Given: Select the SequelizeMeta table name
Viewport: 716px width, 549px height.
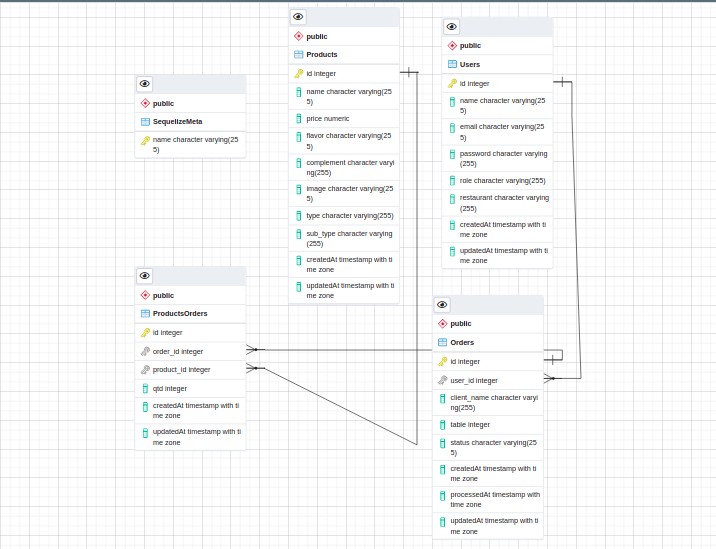Looking at the screenshot, I should [x=178, y=121].
